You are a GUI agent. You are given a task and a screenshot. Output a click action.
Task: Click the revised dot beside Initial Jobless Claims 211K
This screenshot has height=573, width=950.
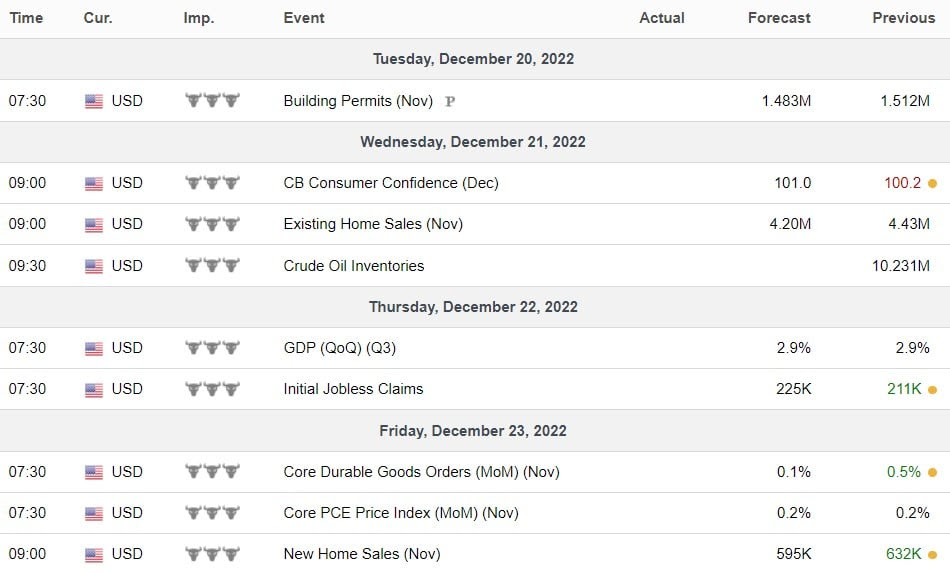tap(932, 390)
